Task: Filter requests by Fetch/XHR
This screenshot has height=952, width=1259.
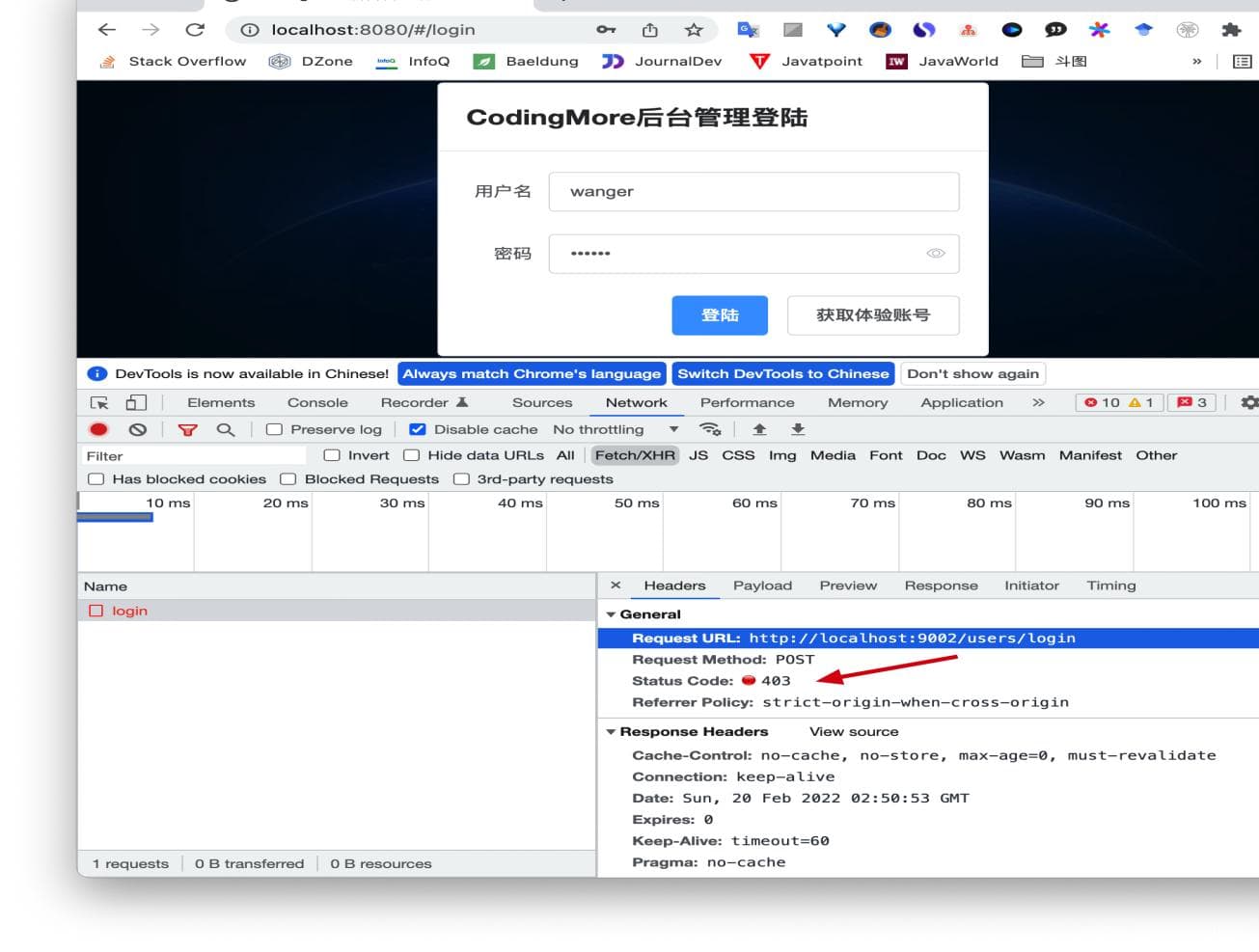Action: 635,455
